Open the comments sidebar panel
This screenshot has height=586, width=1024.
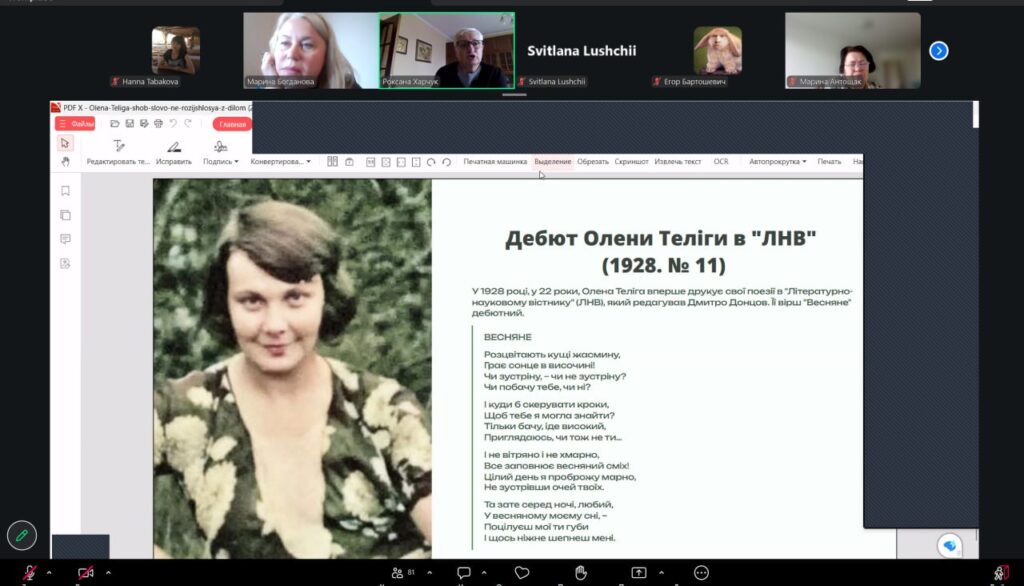coord(65,239)
